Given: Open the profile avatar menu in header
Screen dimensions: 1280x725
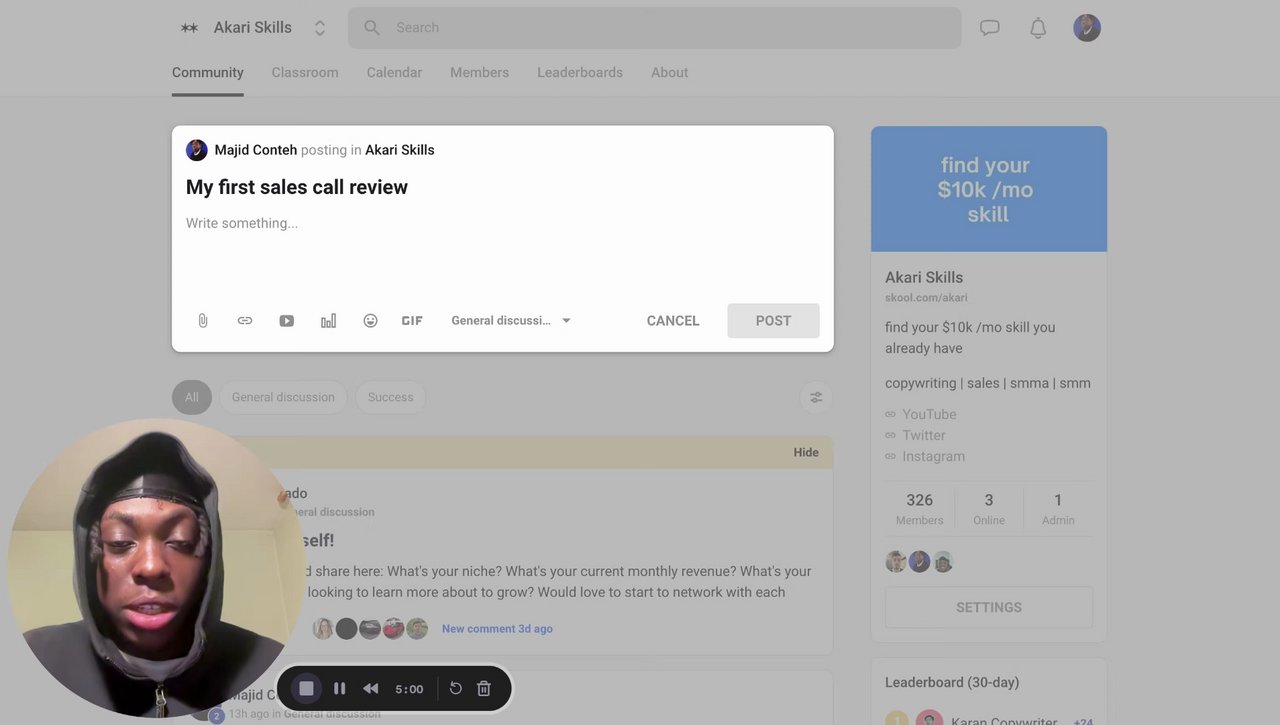Looking at the screenshot, I should (1087, 28).
